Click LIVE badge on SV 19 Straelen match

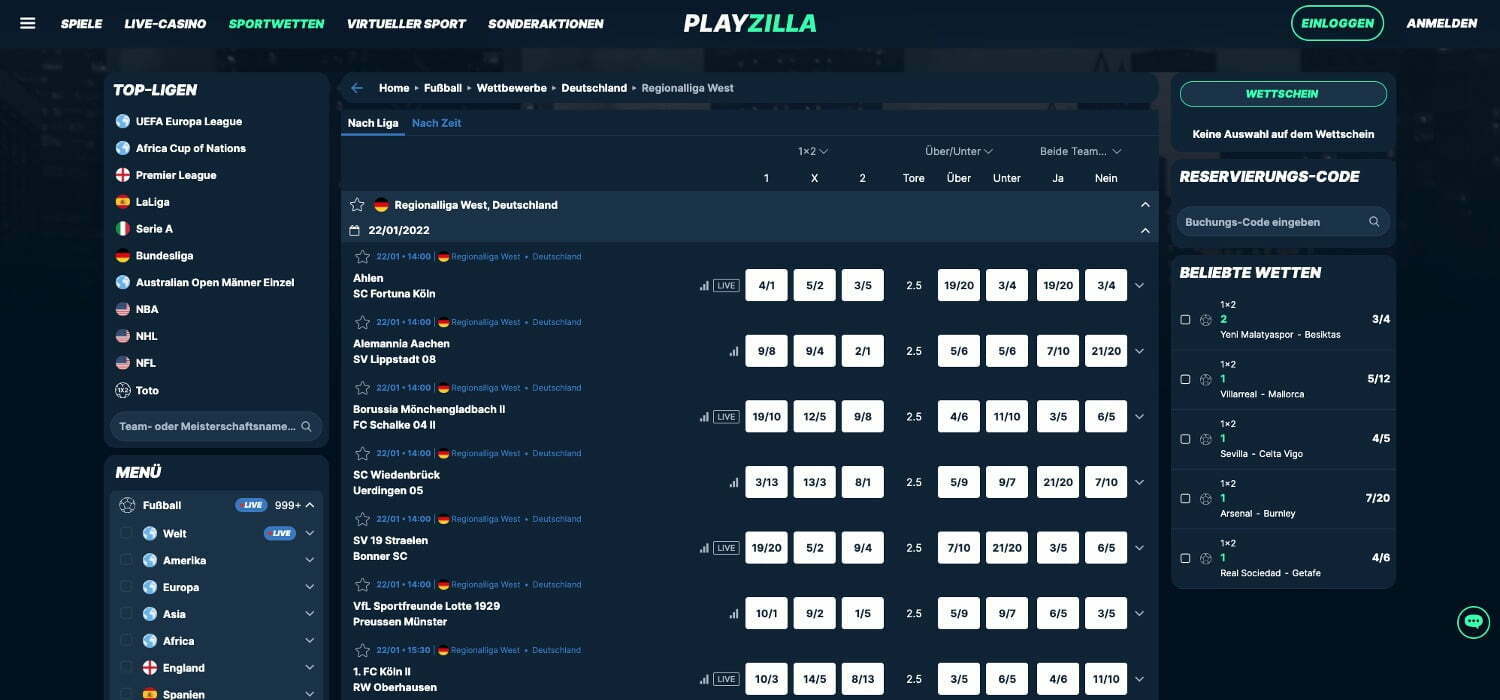pyautogui.click(x=726, y=548)
